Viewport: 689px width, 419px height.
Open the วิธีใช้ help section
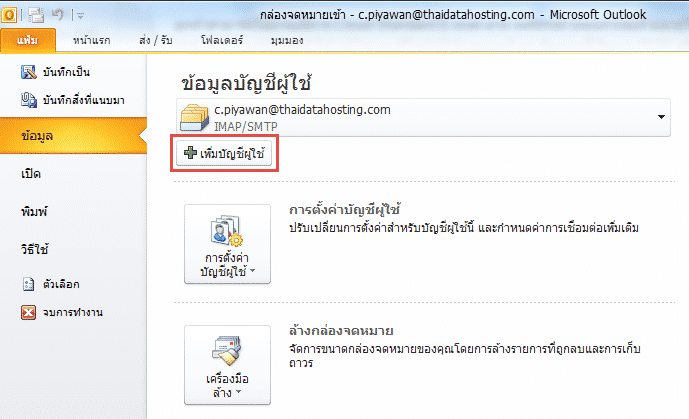(34, 249)
